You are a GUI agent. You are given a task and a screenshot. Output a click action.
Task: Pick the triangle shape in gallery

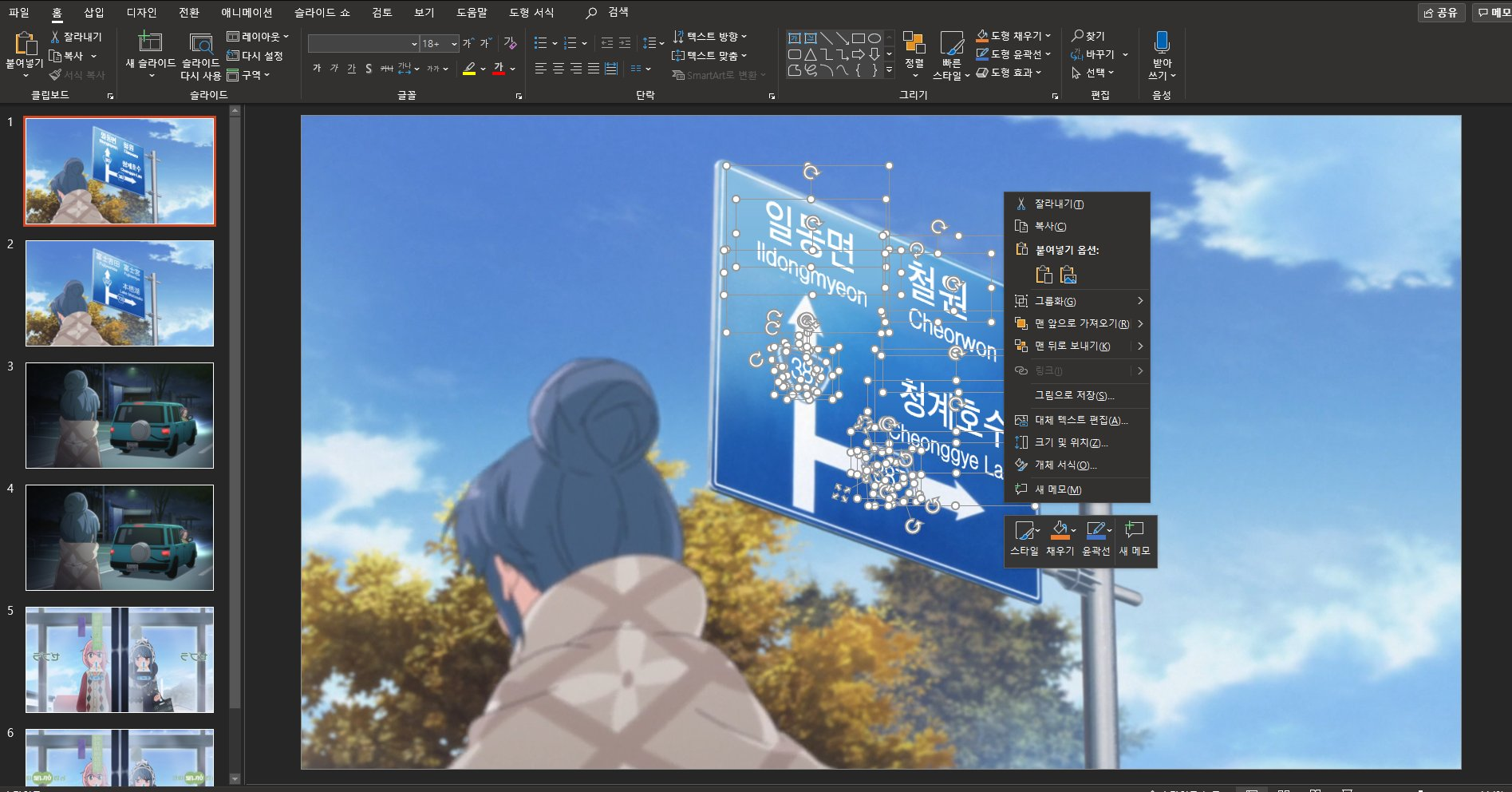click(811, 54)
